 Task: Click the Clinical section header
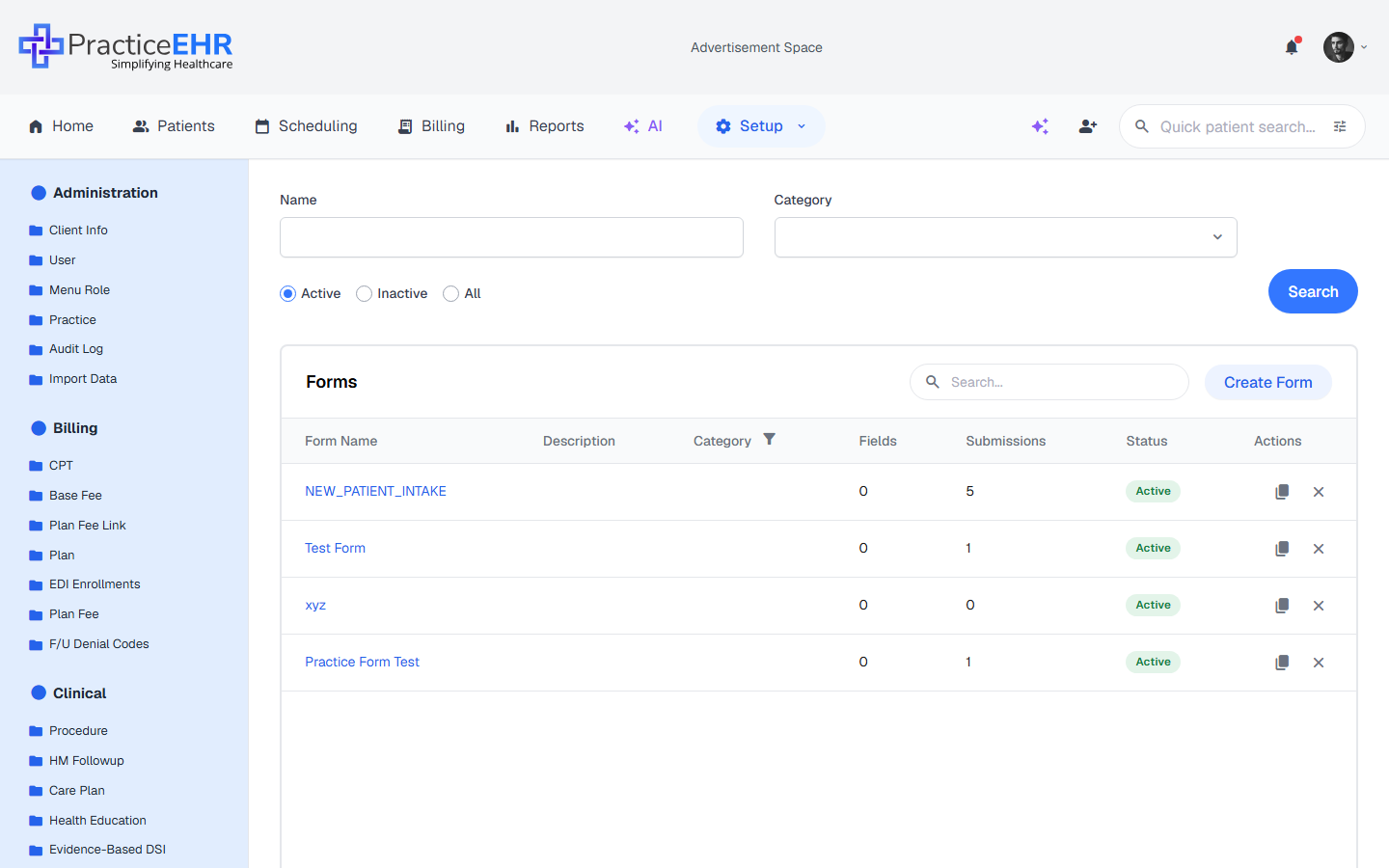coord(68,693)
